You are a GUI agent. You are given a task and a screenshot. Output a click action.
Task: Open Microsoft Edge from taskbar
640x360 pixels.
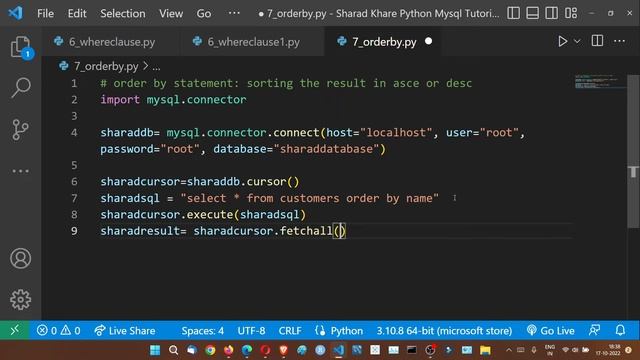click(247, 350)
